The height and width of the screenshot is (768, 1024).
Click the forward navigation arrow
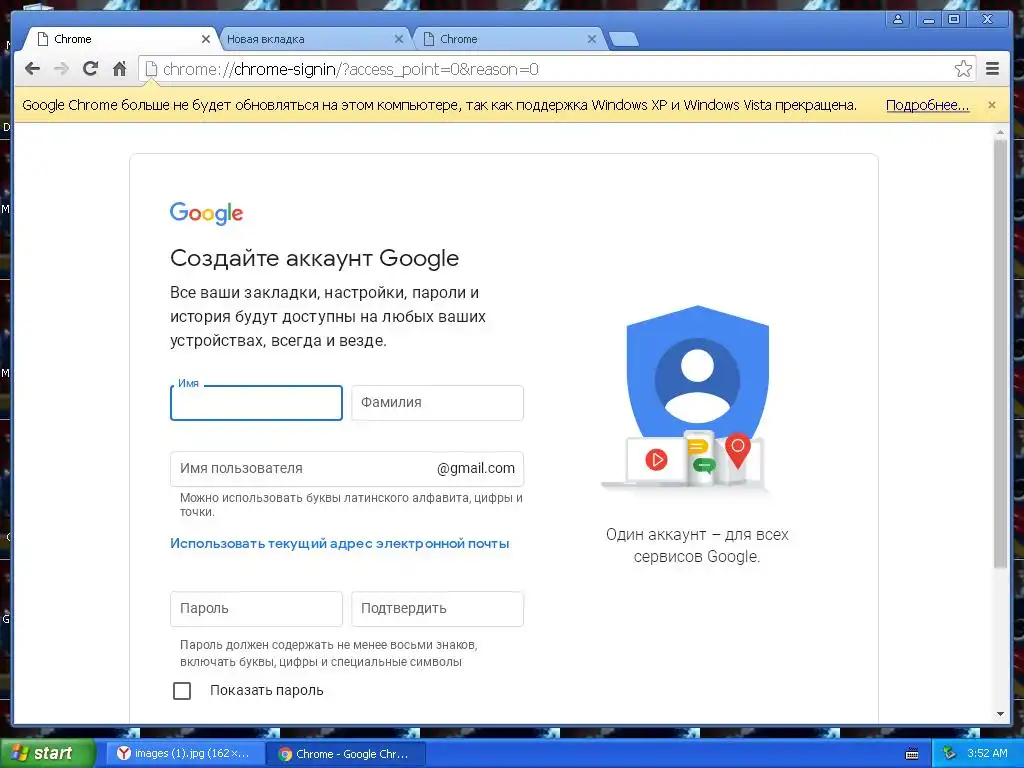pos(61,69)
